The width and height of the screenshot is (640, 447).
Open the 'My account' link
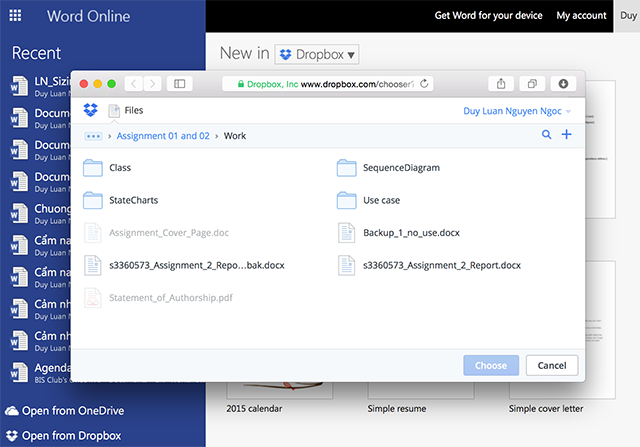(581, 16)
